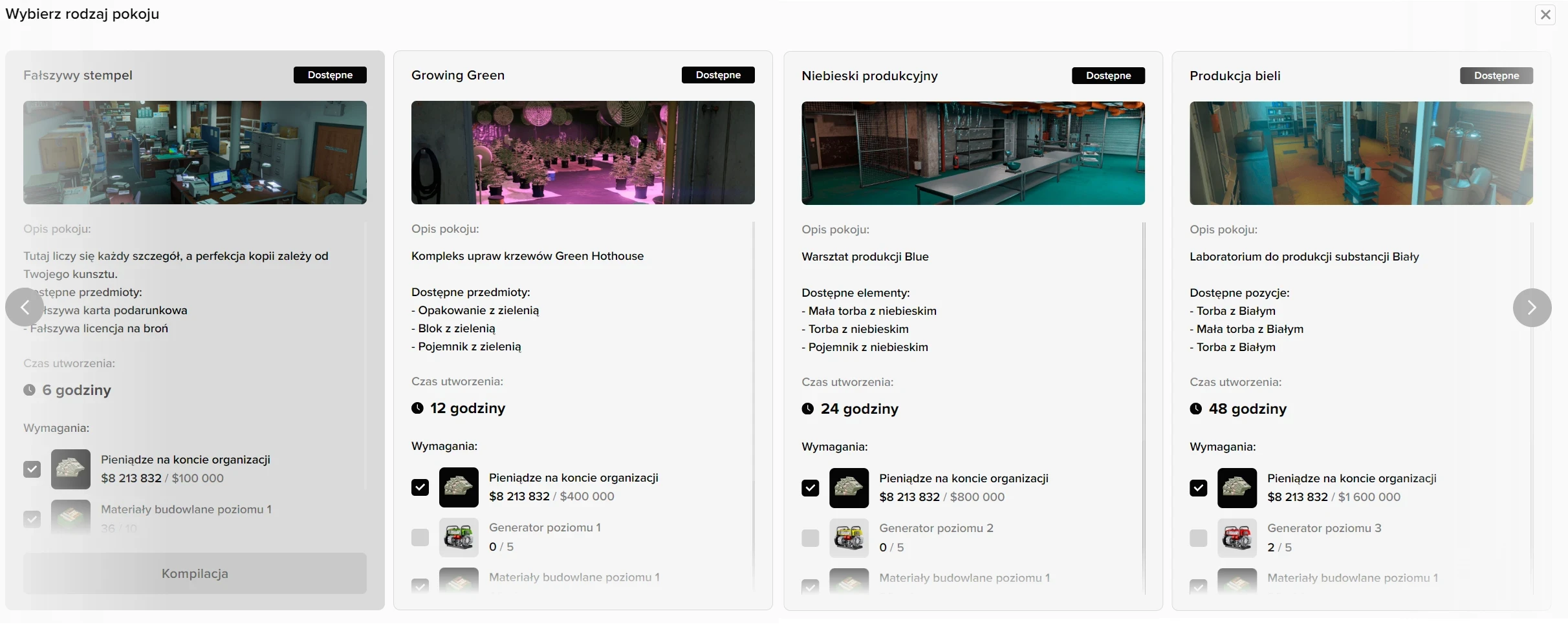Open the Growing Green room preview image
Viewport: 1568px width, 629px height.
point(582,153)
